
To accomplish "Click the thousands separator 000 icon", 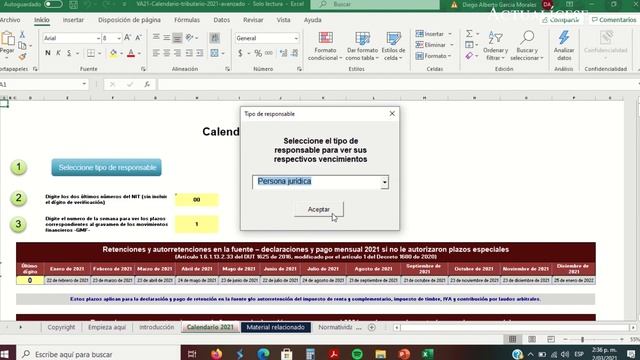I will point(269,53).
